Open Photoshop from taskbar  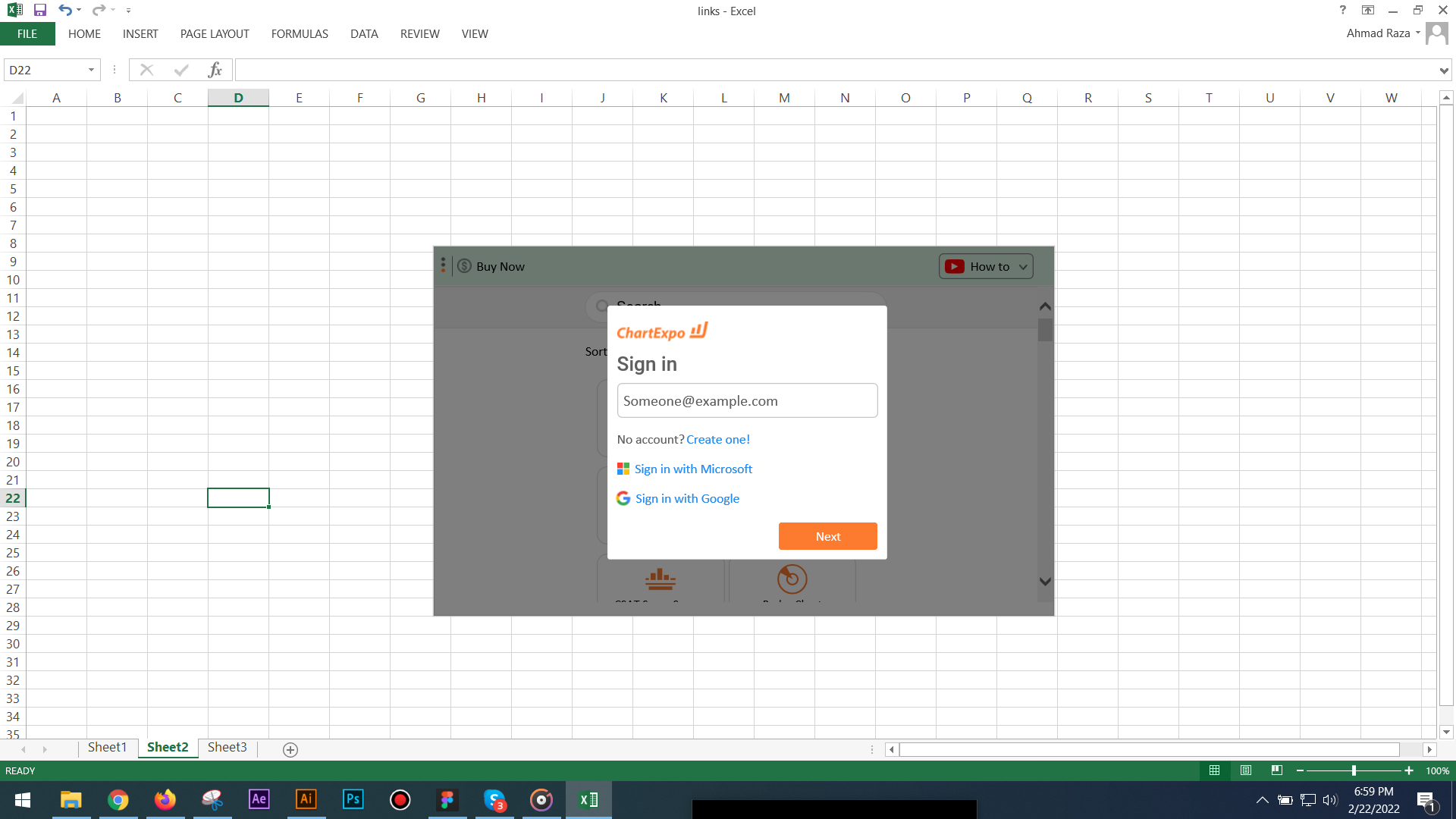coord(353,800)
